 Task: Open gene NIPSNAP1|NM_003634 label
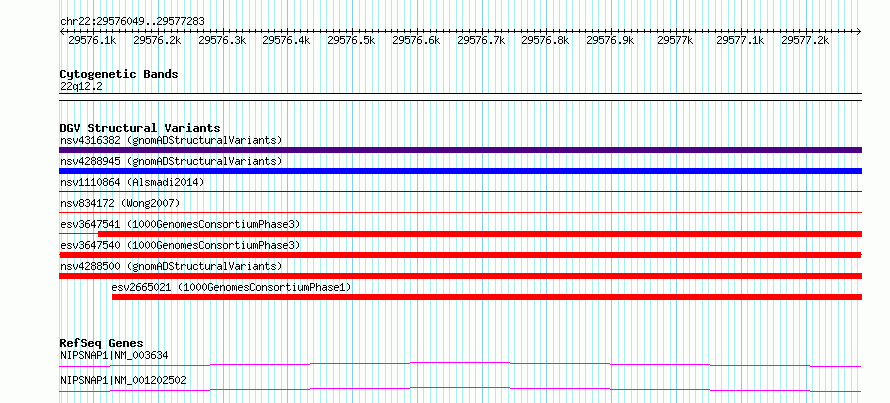click(114, 356)
